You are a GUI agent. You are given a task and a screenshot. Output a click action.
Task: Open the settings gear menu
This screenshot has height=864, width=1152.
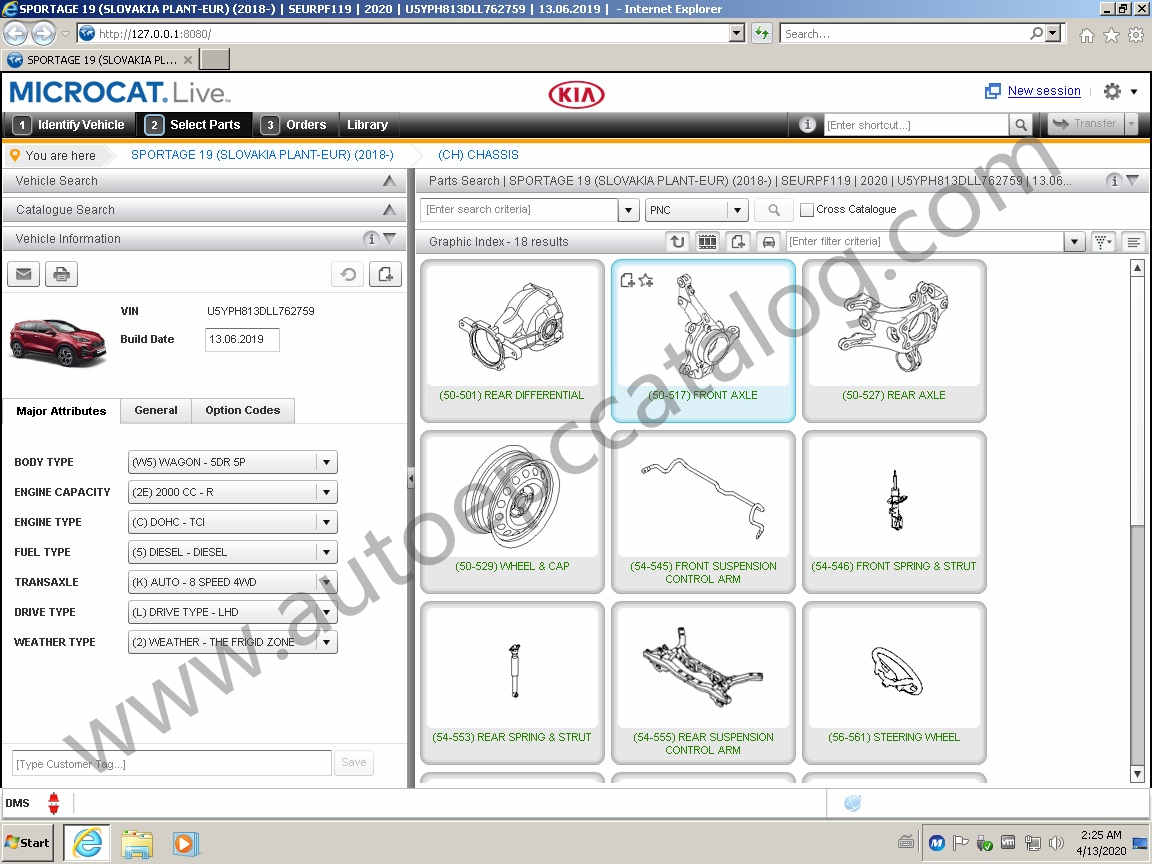coord(1112,91)
